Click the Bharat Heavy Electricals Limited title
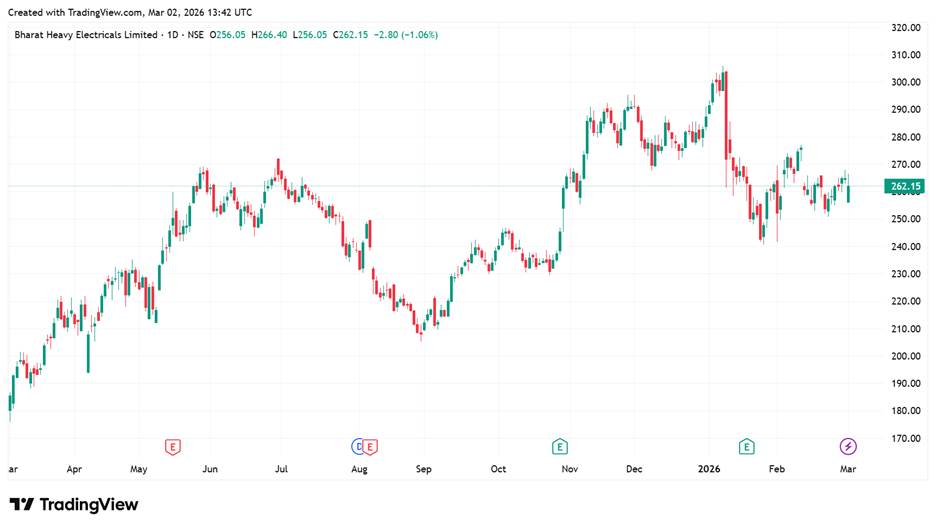Screen dimensions: 936x529 coord(86,35)
